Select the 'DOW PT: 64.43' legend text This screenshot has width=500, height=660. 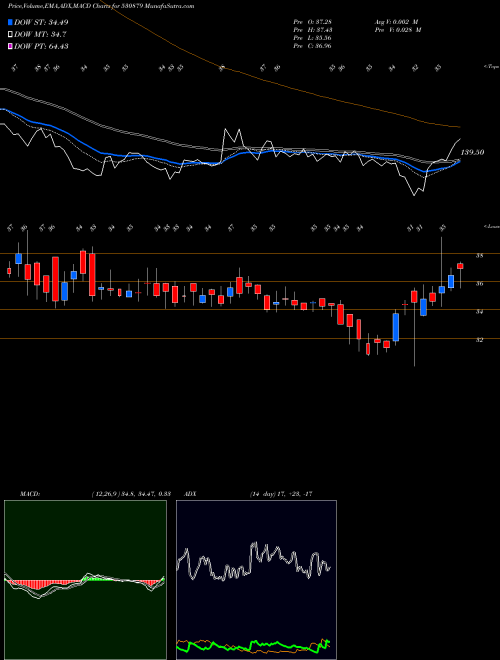coord(41,46)
